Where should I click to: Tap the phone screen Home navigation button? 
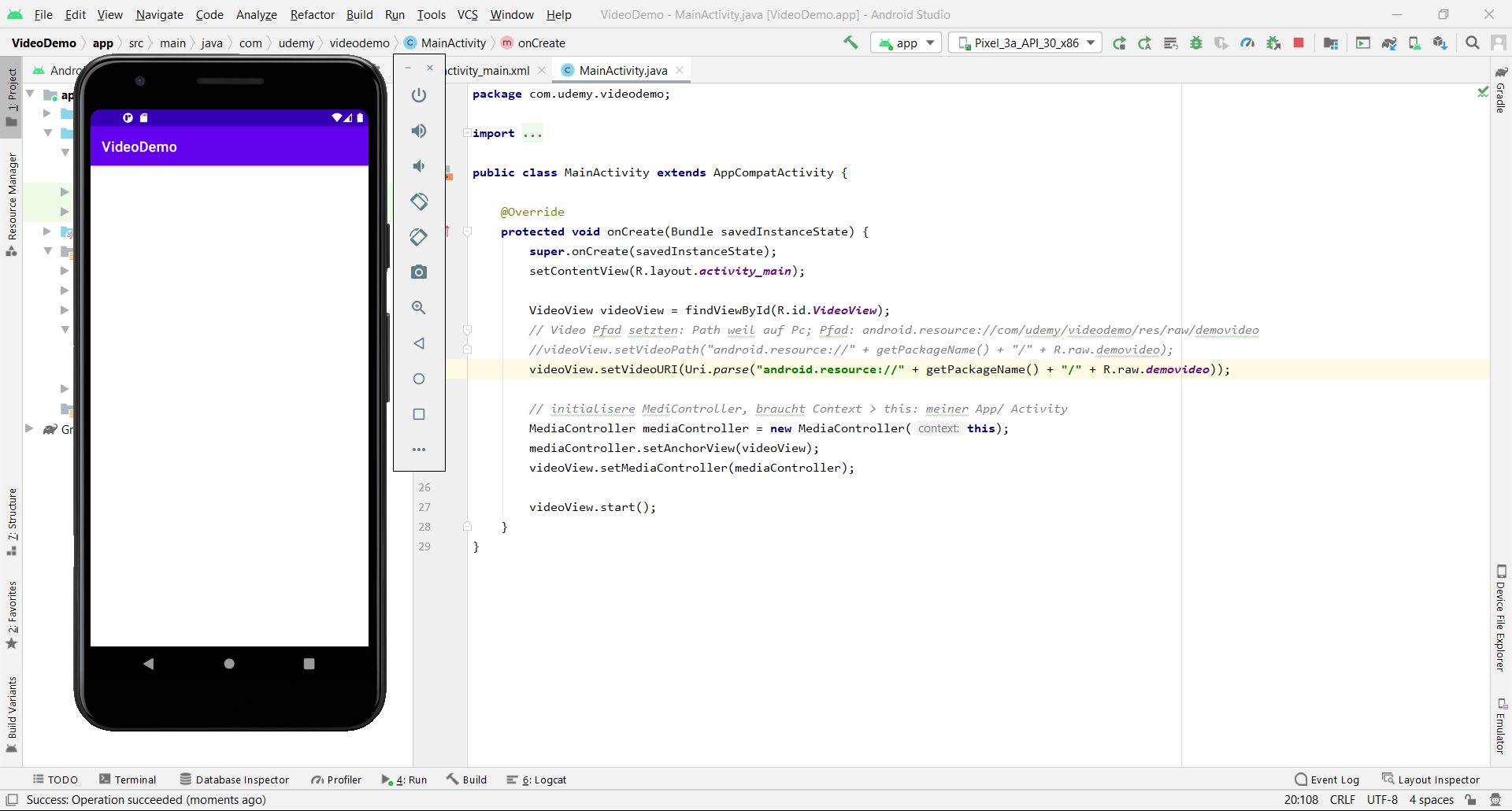tap(229, 664)
